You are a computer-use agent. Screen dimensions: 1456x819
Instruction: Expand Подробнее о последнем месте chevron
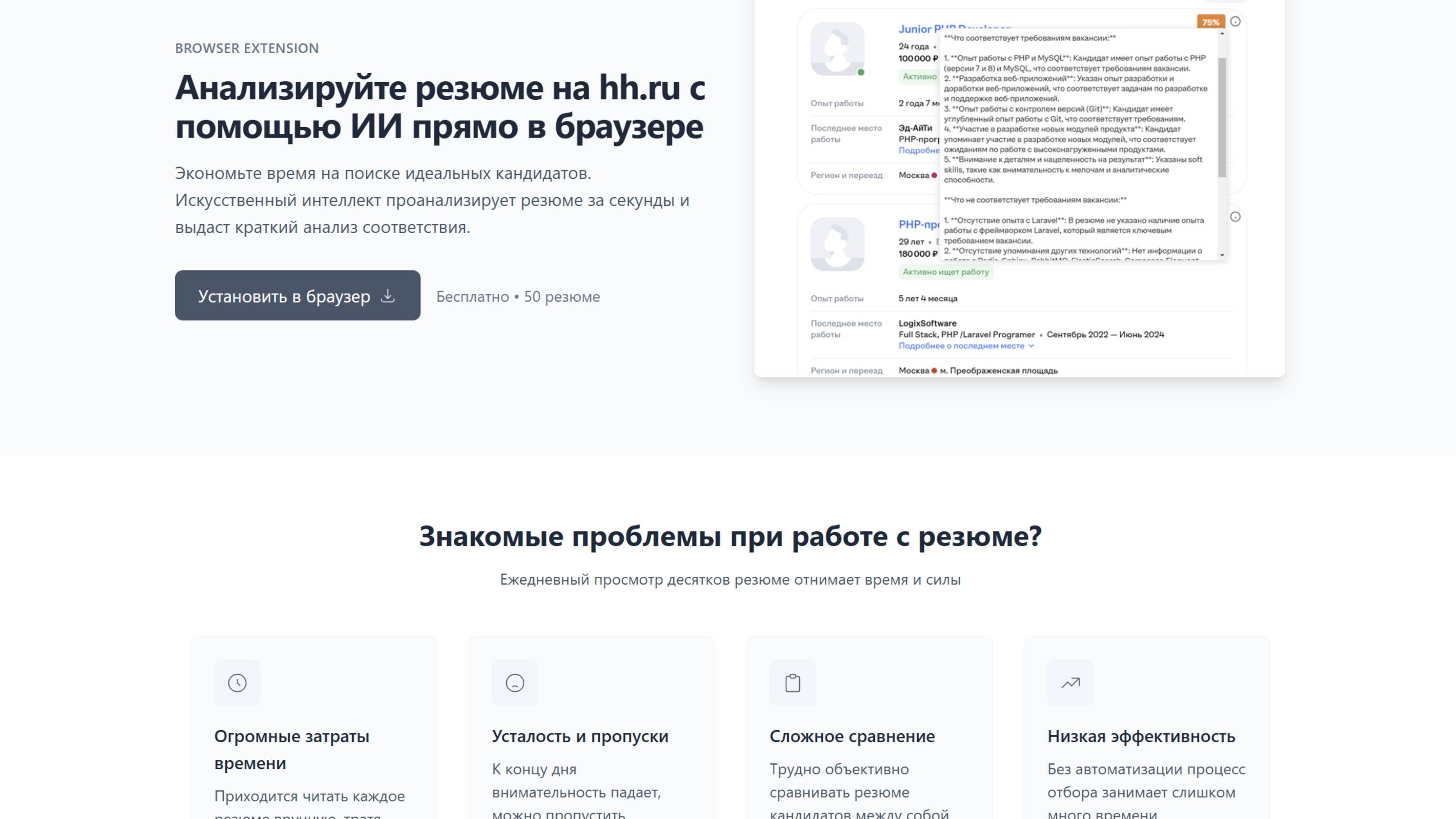(x=1031, y=346)
